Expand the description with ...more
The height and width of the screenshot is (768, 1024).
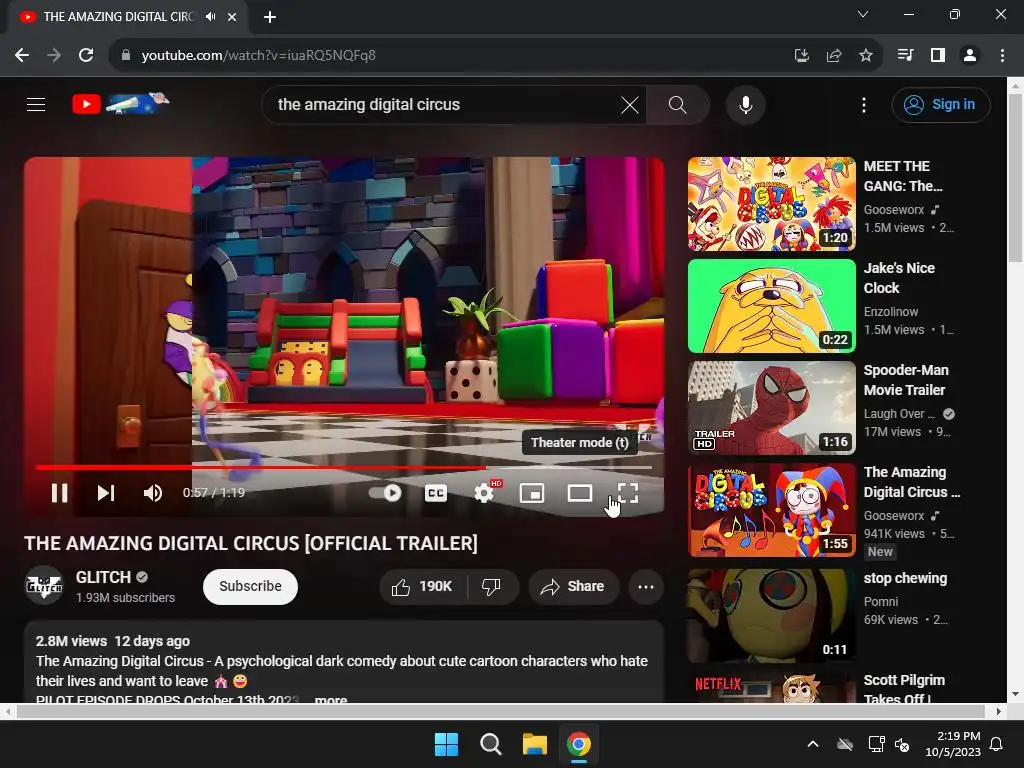(x=331, y=699)
